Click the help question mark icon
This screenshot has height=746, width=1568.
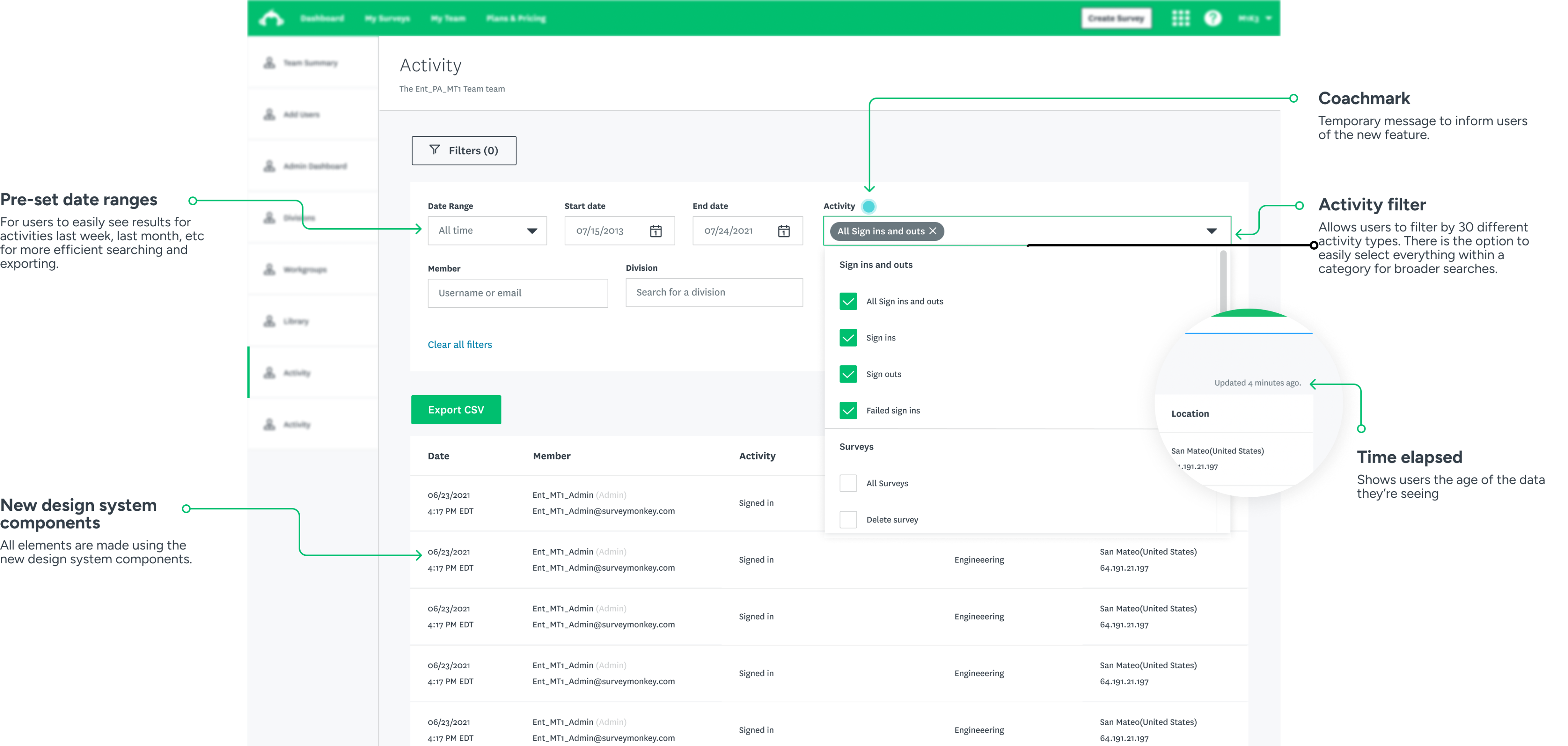[1212, 18]
